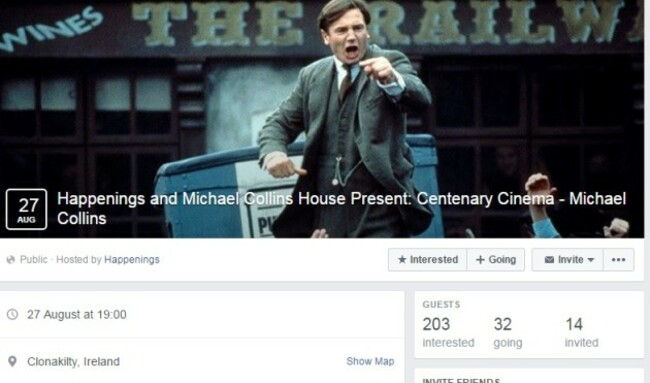View the 14 invited guests

point(582,332)
